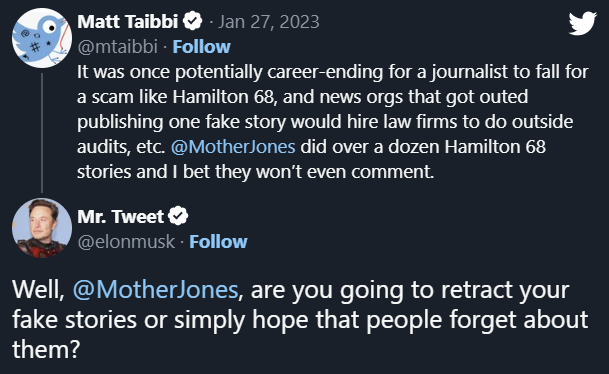Click the @elonmusk handle

tap(126, 242)
